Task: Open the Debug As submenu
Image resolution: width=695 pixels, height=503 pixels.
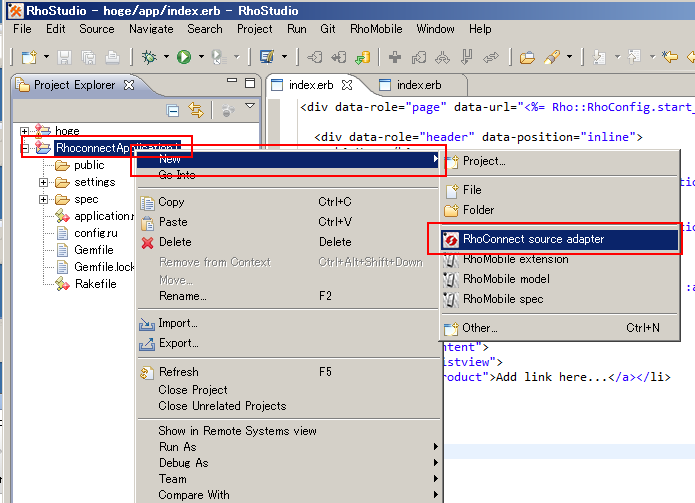Action: point(288,463)
